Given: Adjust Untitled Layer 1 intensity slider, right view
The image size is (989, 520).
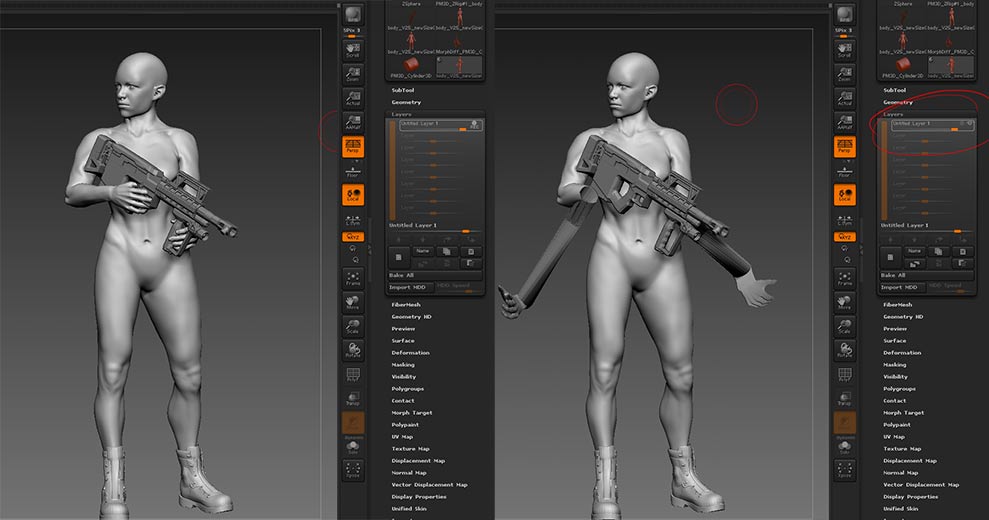Looking at the screenshot, I should click(927, 232).
